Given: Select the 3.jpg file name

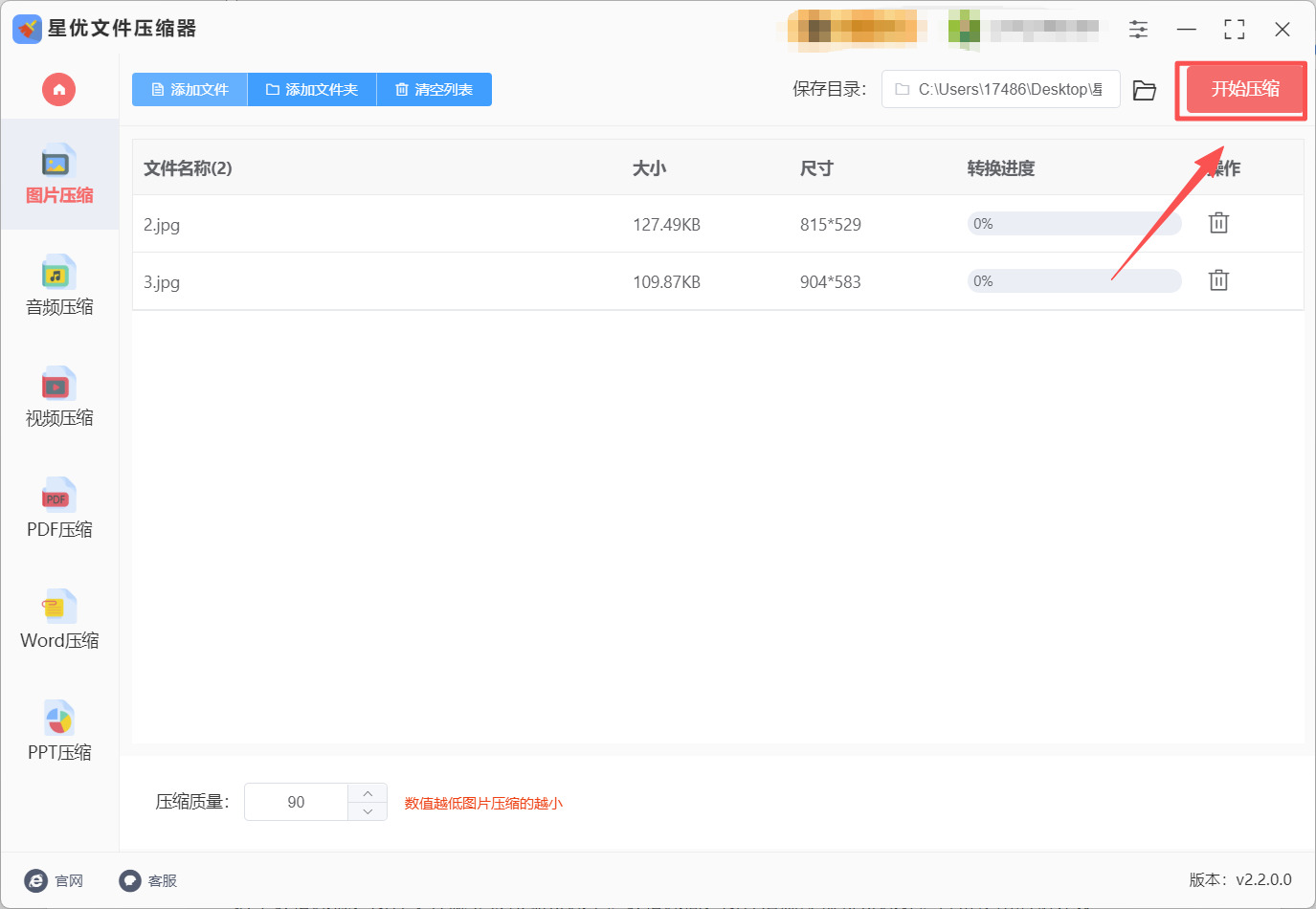Looking at the screenshot, I should [x=162, y=282].
